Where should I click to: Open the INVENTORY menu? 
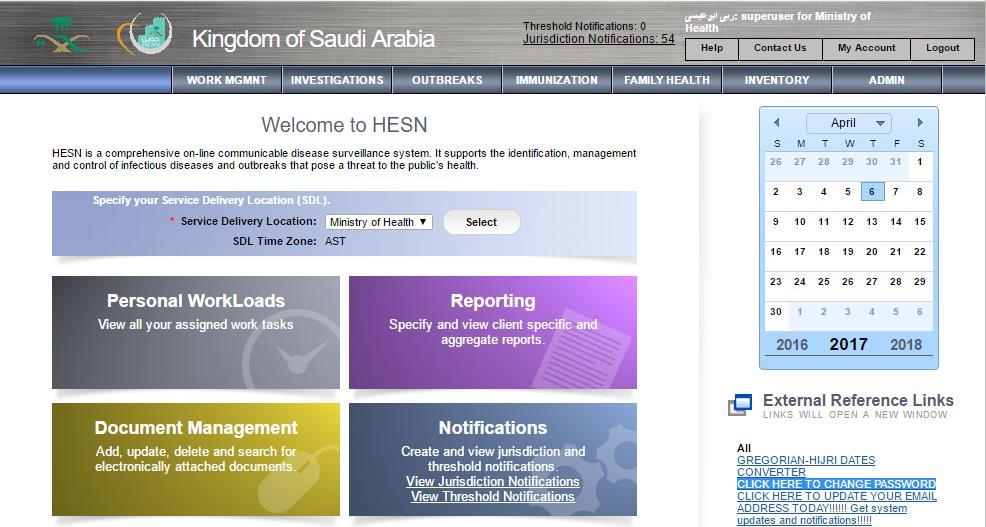click(777, 80)
